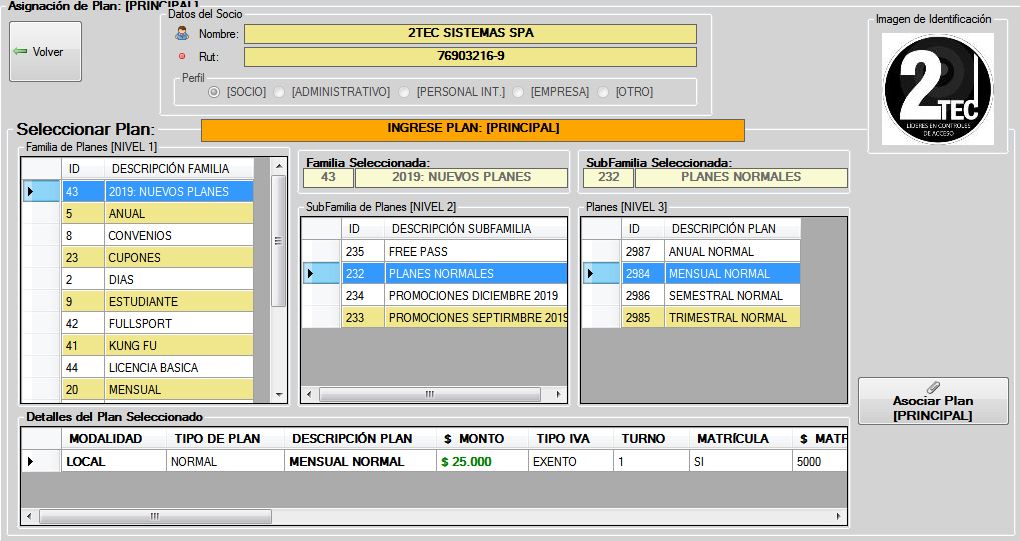Click the MATRÍCULA column header
The image size is (1020, 541).
(x=740, y=439)
